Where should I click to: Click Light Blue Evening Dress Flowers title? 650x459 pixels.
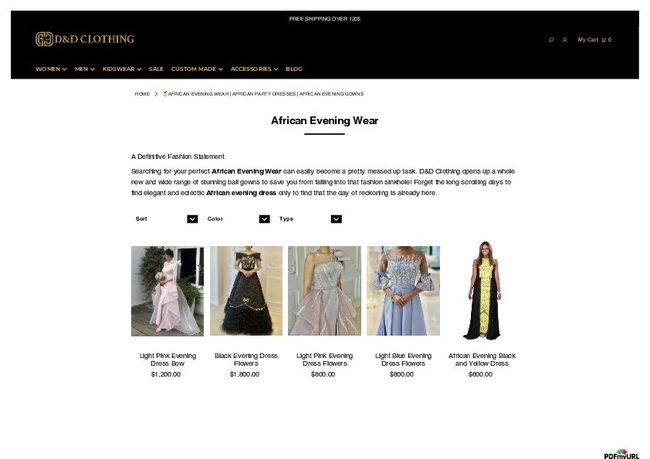point(403,359)
